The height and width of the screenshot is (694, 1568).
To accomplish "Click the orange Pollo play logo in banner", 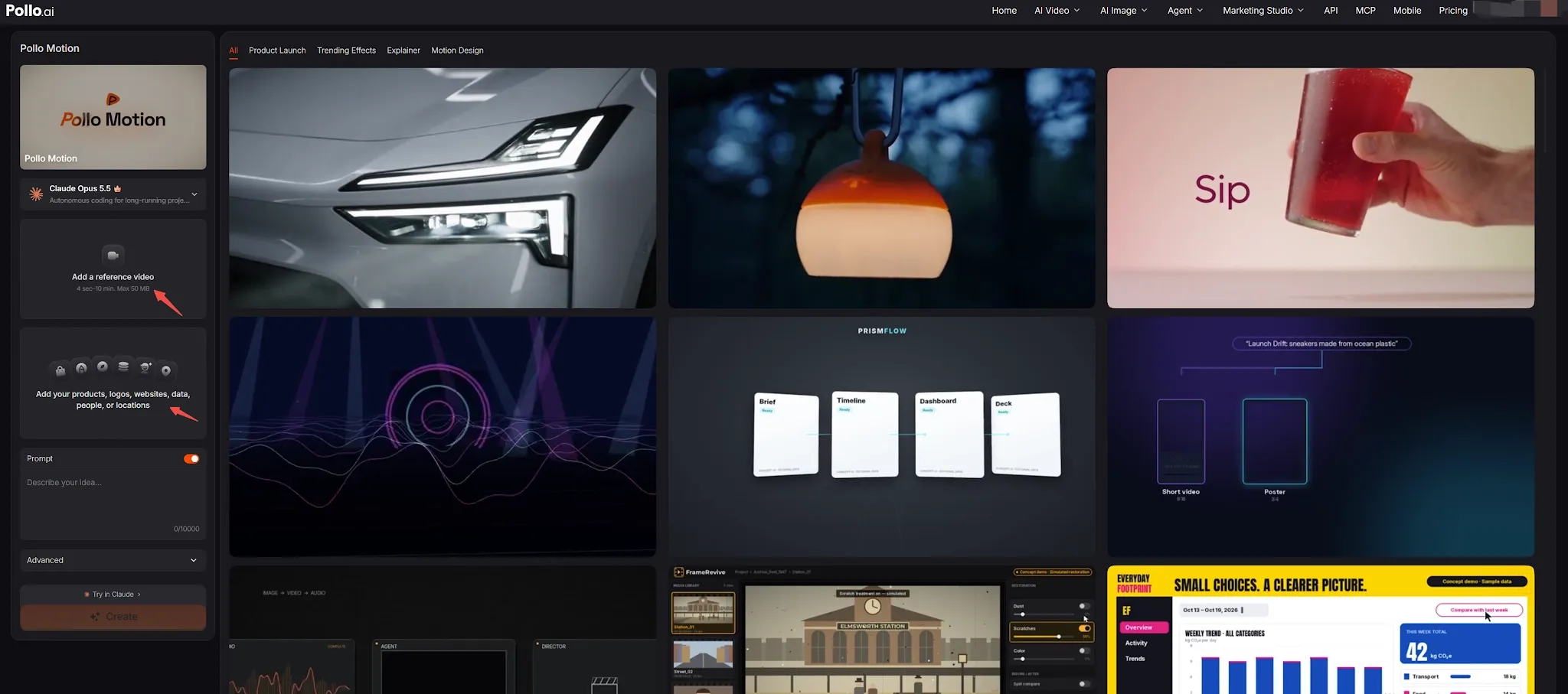I will click(113, 99).
